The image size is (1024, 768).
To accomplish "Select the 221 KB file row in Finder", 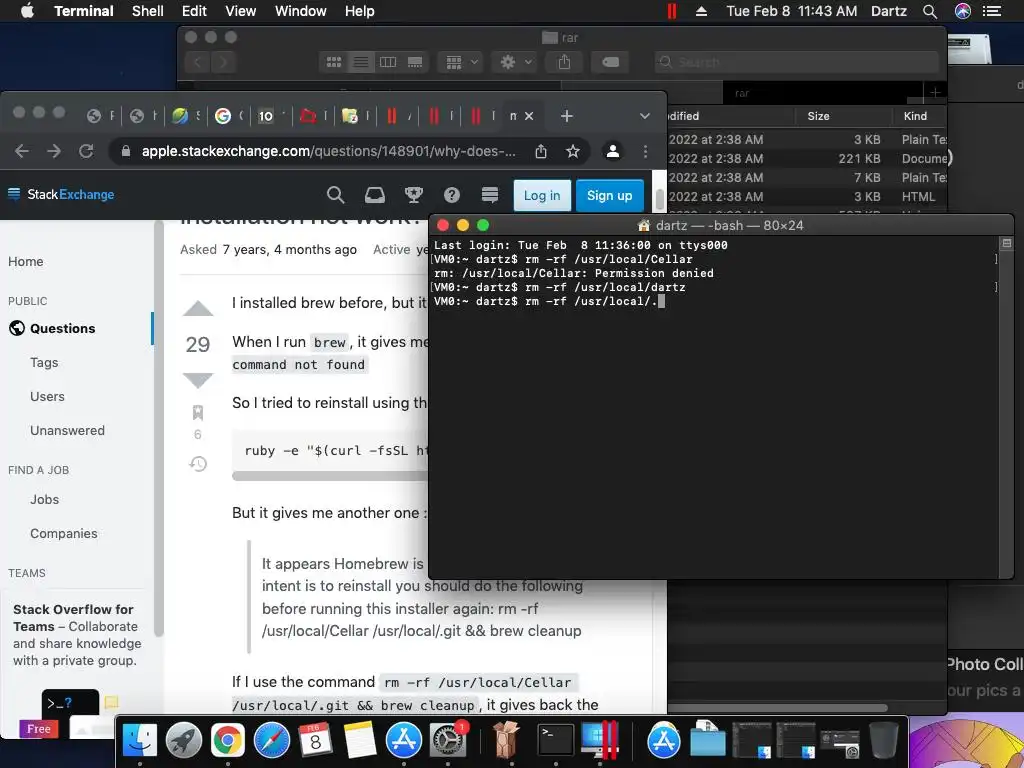I will click(x=807, y=159).
